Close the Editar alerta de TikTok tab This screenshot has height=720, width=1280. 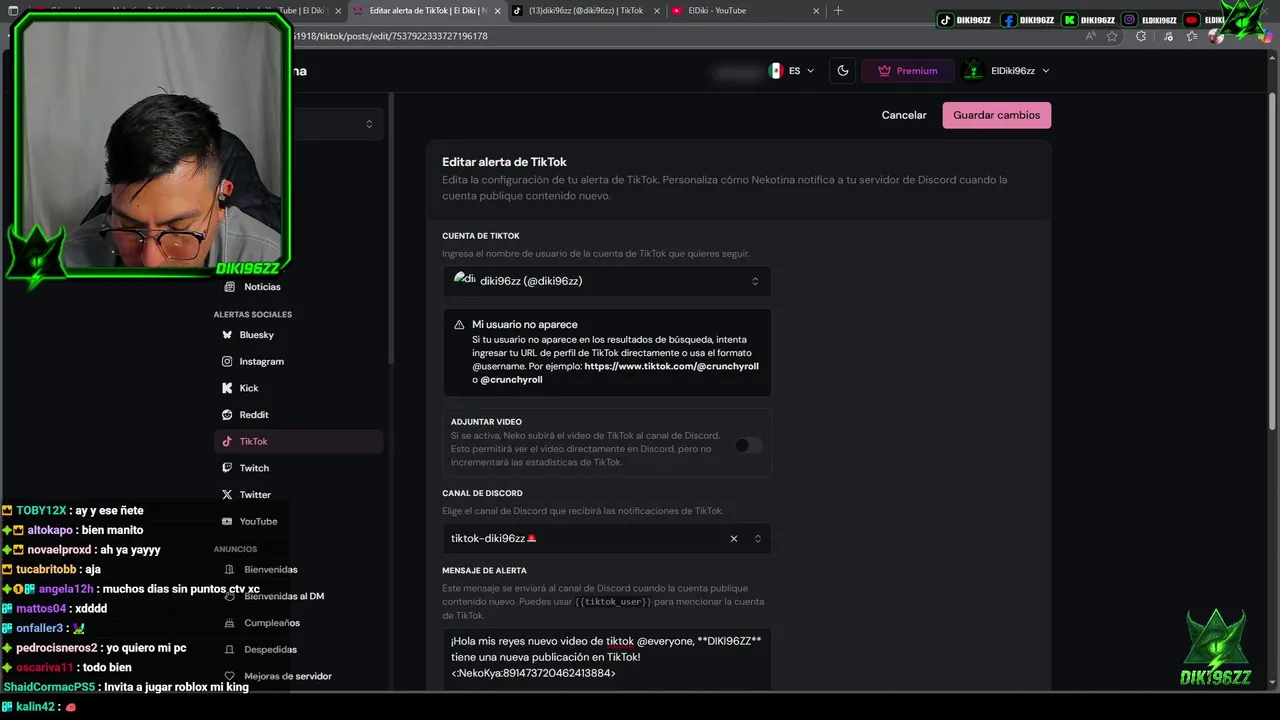tap(497, 11)
